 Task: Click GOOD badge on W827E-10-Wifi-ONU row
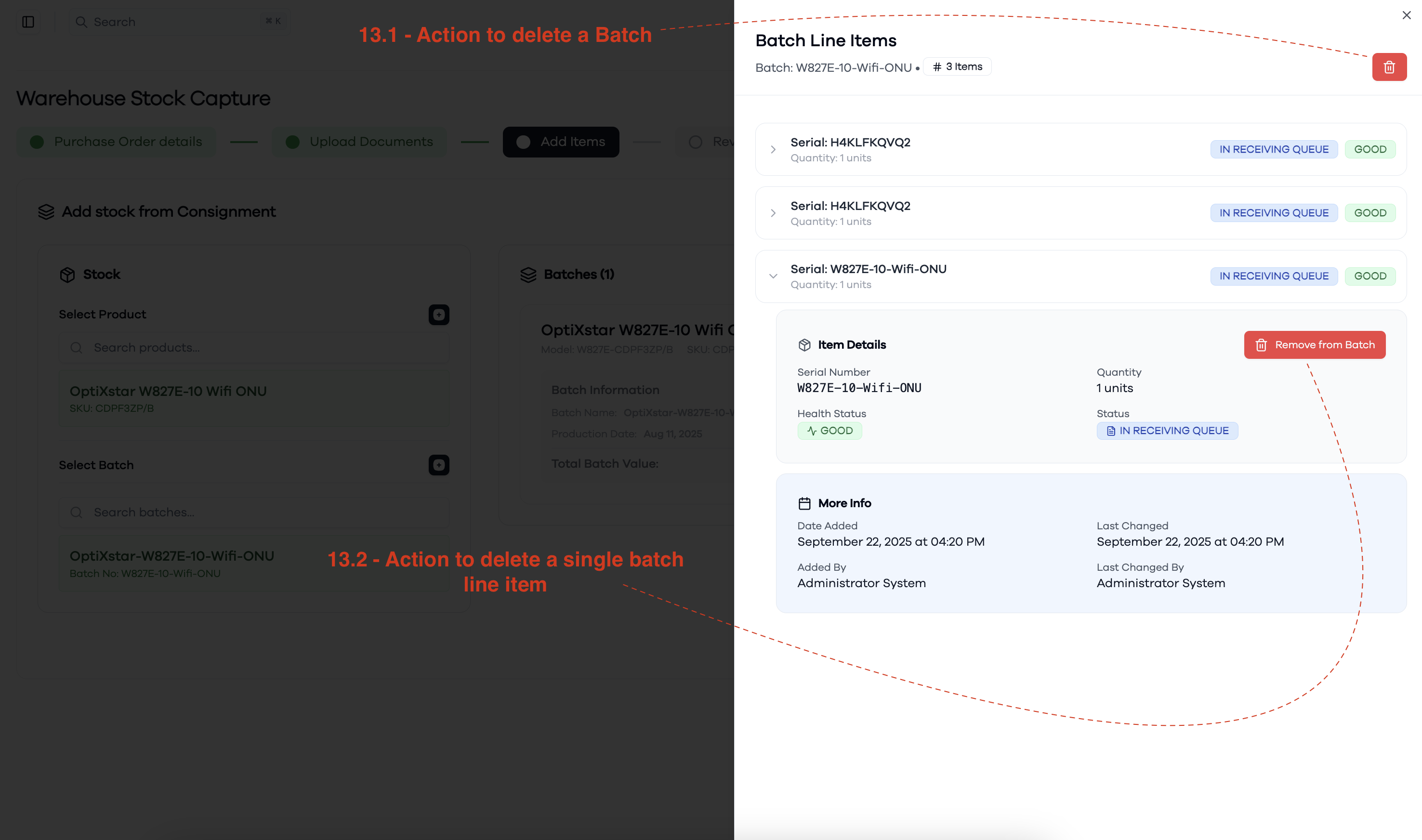[x=1369, y=276]
